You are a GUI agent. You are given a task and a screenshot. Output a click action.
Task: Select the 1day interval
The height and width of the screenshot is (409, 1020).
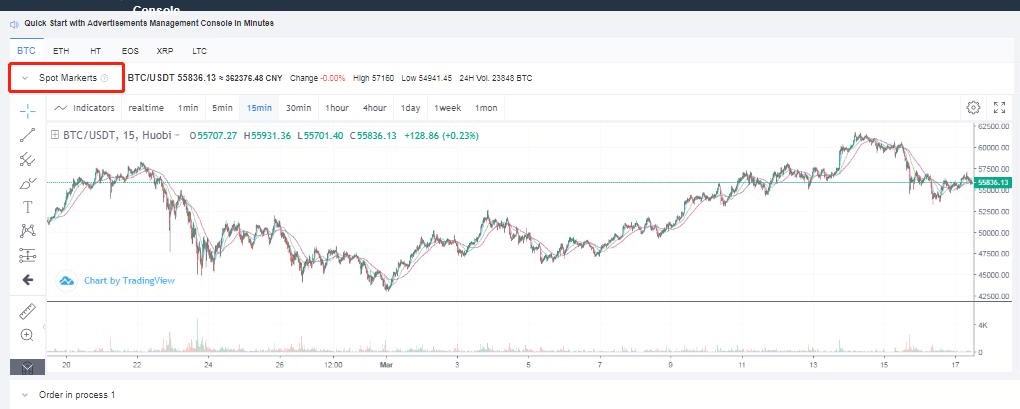410,108
